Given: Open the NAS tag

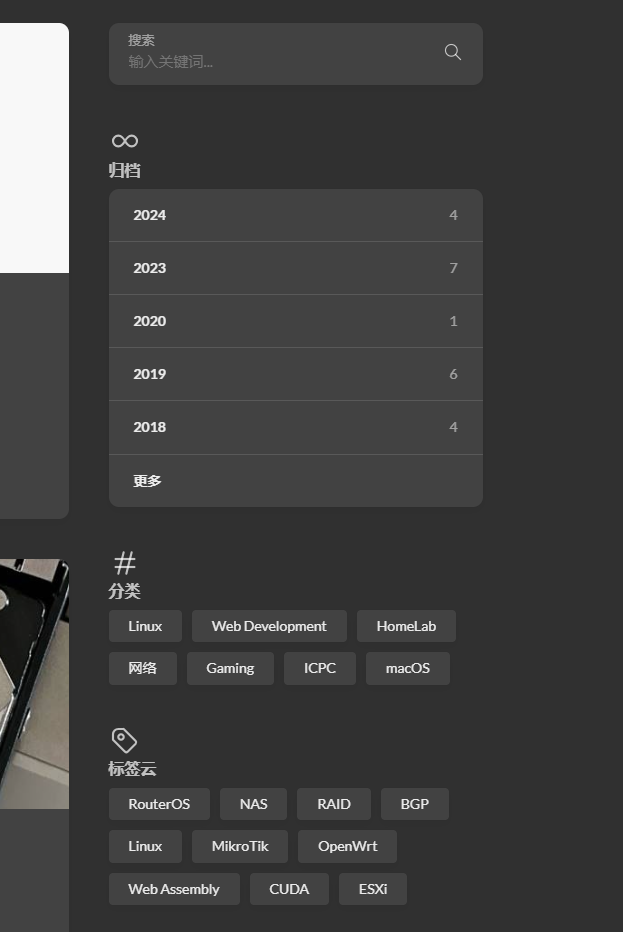Looking at the screenshot, I should click(x=253, y=804).
